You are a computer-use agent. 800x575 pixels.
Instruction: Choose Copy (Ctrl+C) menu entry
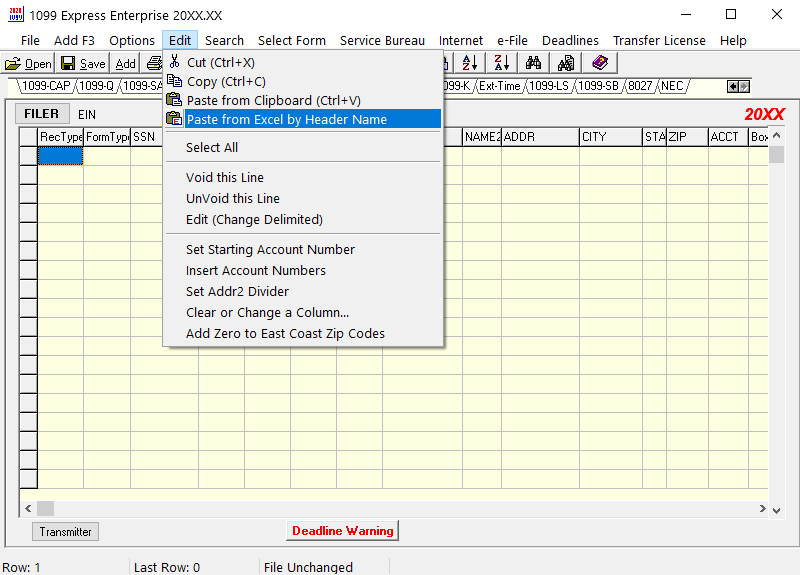(226, 82)
